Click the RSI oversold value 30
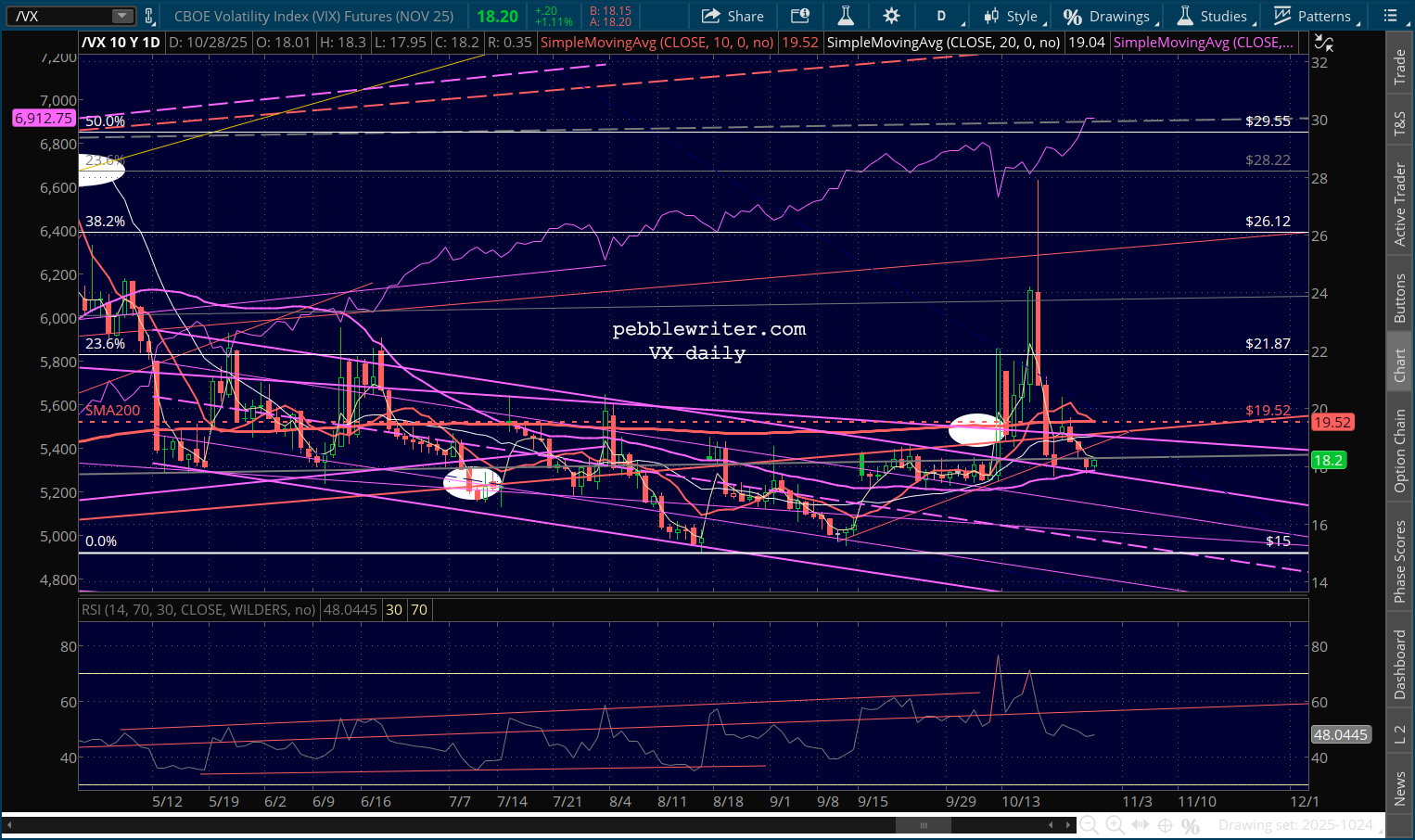Viewport: 1415px width, 840px height. click(394, 609)
